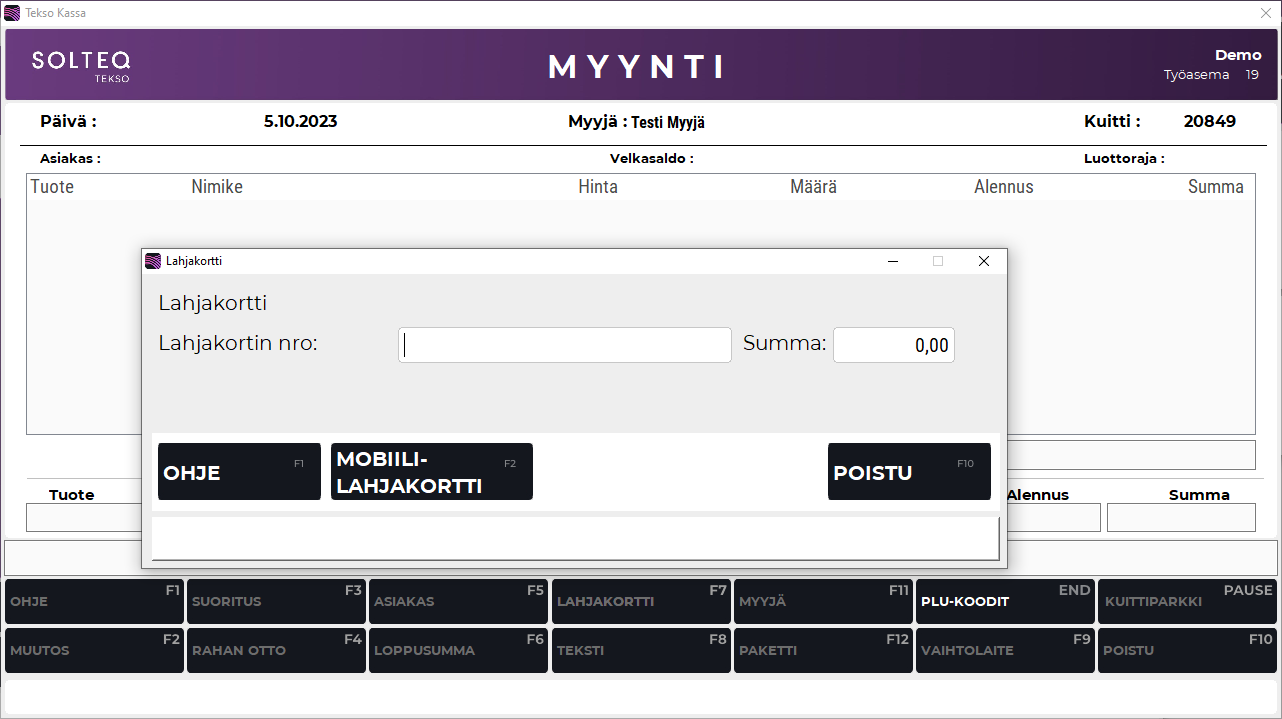1282x719 pixels.
Task: Click POISTU inside the Lahjakortti dialog
Action: (x=908, y=471)
